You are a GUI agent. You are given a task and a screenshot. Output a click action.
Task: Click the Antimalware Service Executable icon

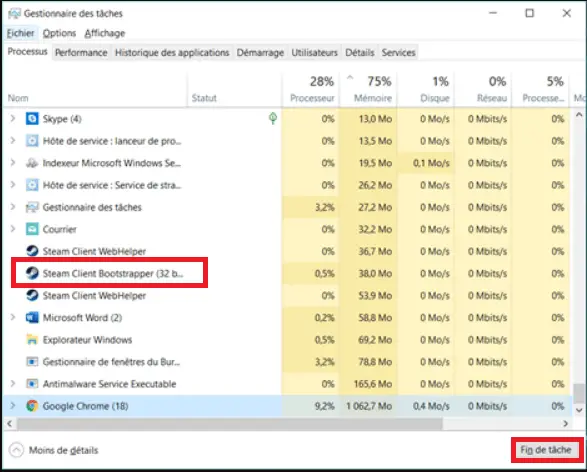[32, 384]
